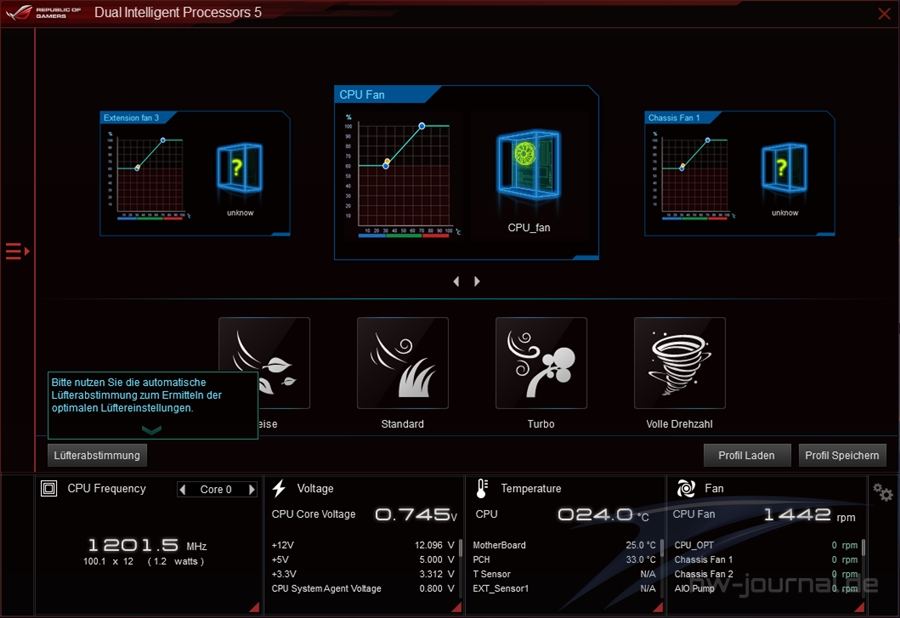This screenshot has height=618, width=900.
Task: Click the Fan list scrollbar
Action: pos(863,547)
